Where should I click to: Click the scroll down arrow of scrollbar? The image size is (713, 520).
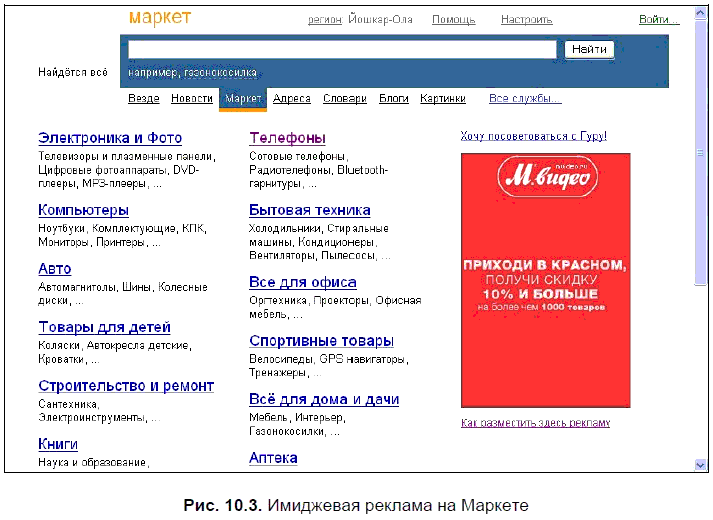(x=700, y=464)
